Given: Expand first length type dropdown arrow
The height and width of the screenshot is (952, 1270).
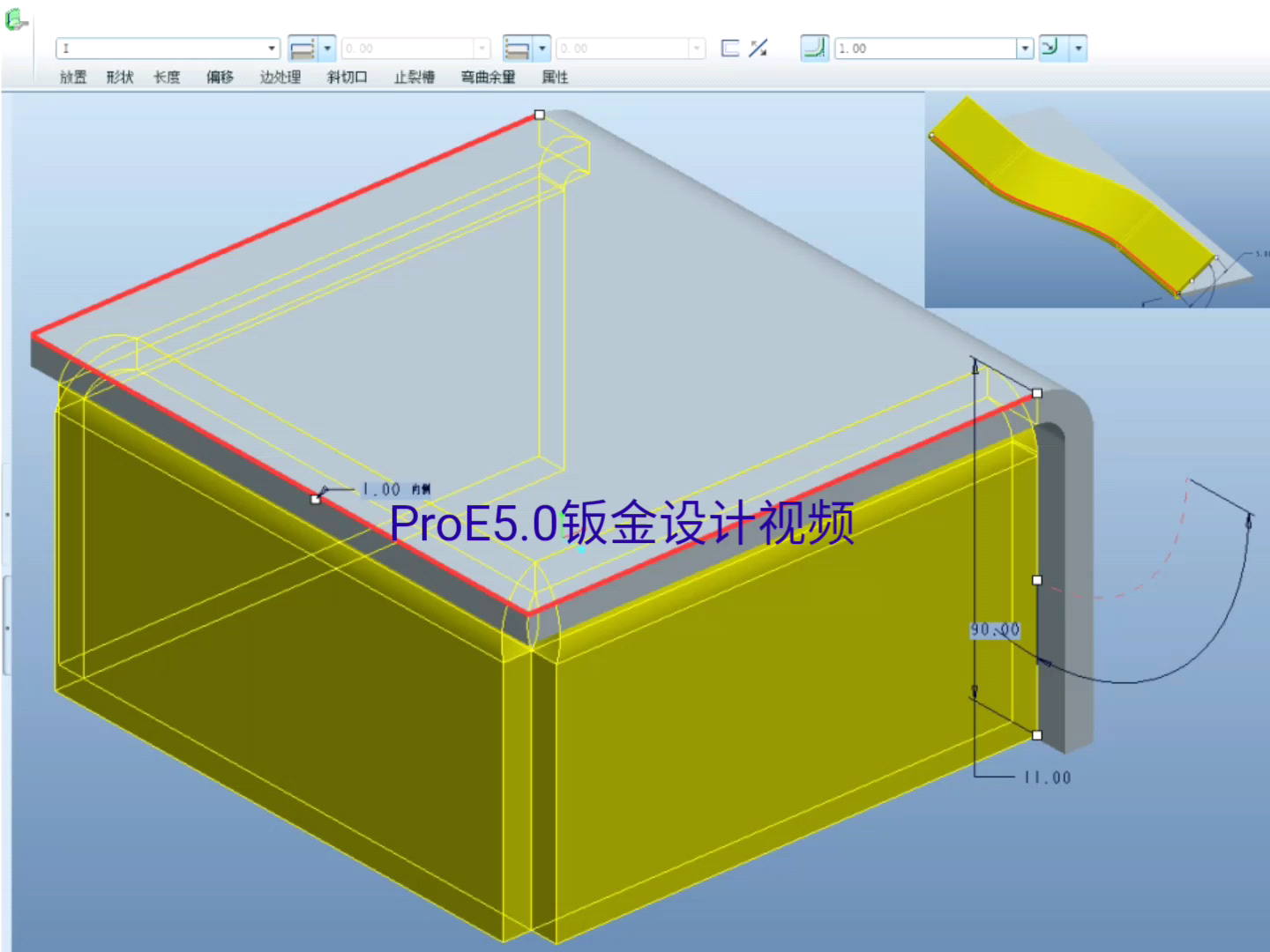Looking at the screenshot, I should pos(327,48).
